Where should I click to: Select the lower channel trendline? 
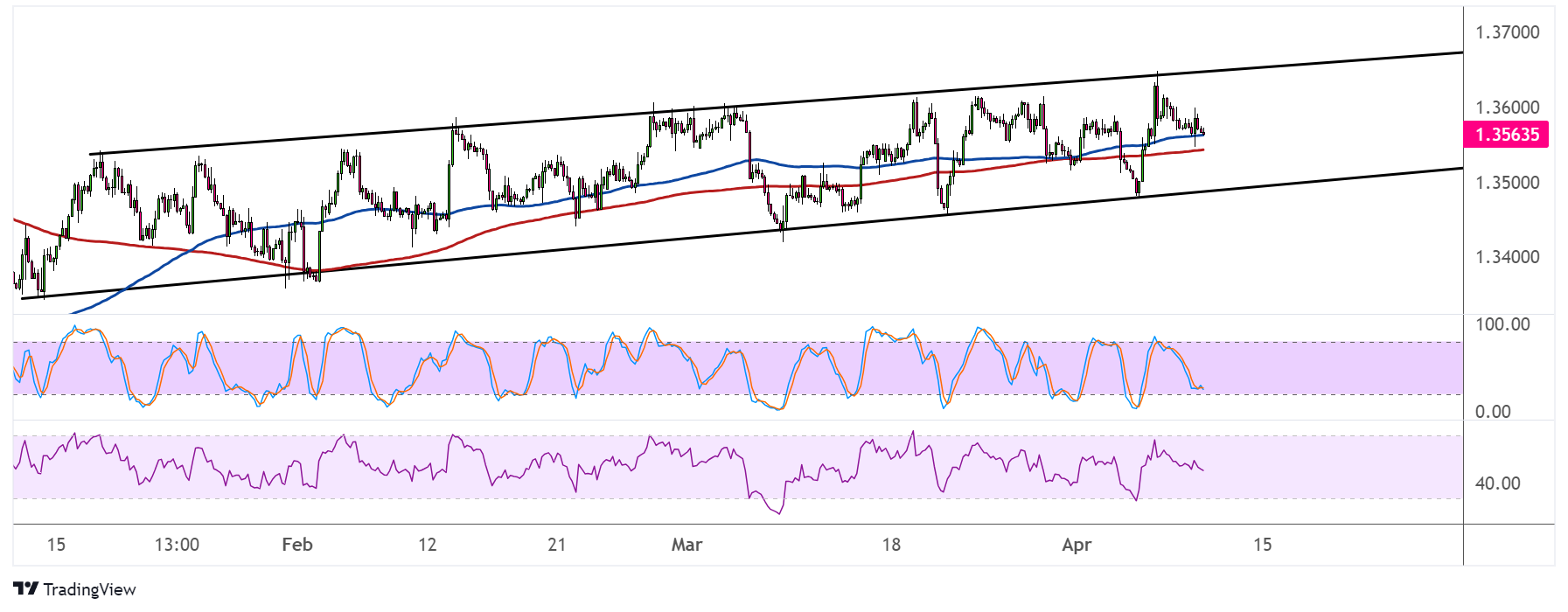(742, 233)
